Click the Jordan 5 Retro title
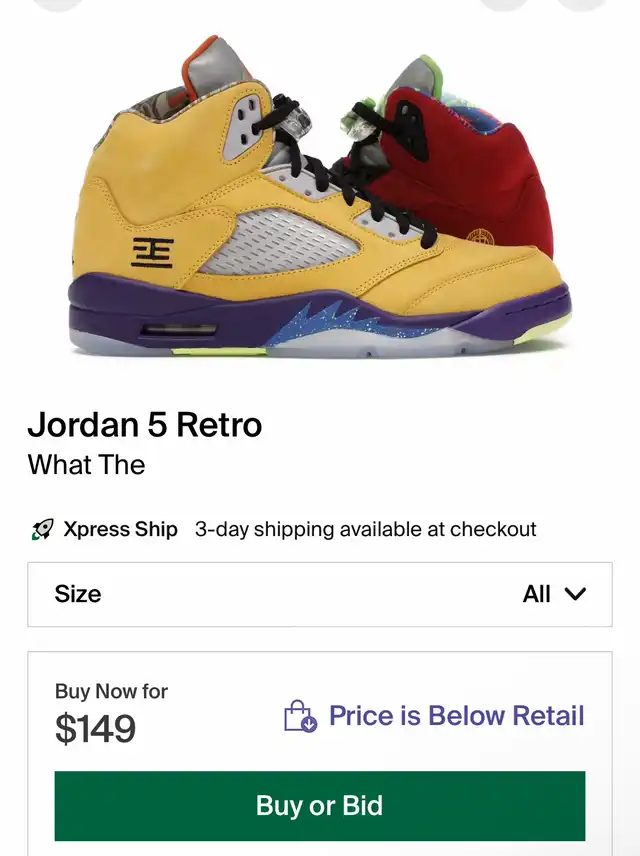The width and height of the screenshot is (640, 856). tap(145, 425)
